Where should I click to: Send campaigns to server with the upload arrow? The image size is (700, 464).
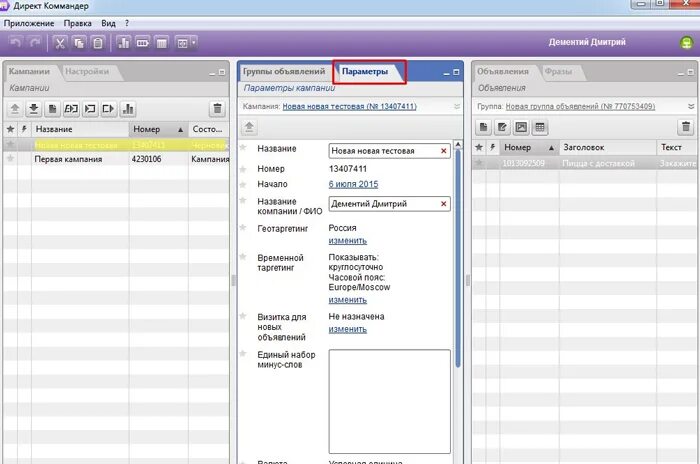tap(15, 109)
